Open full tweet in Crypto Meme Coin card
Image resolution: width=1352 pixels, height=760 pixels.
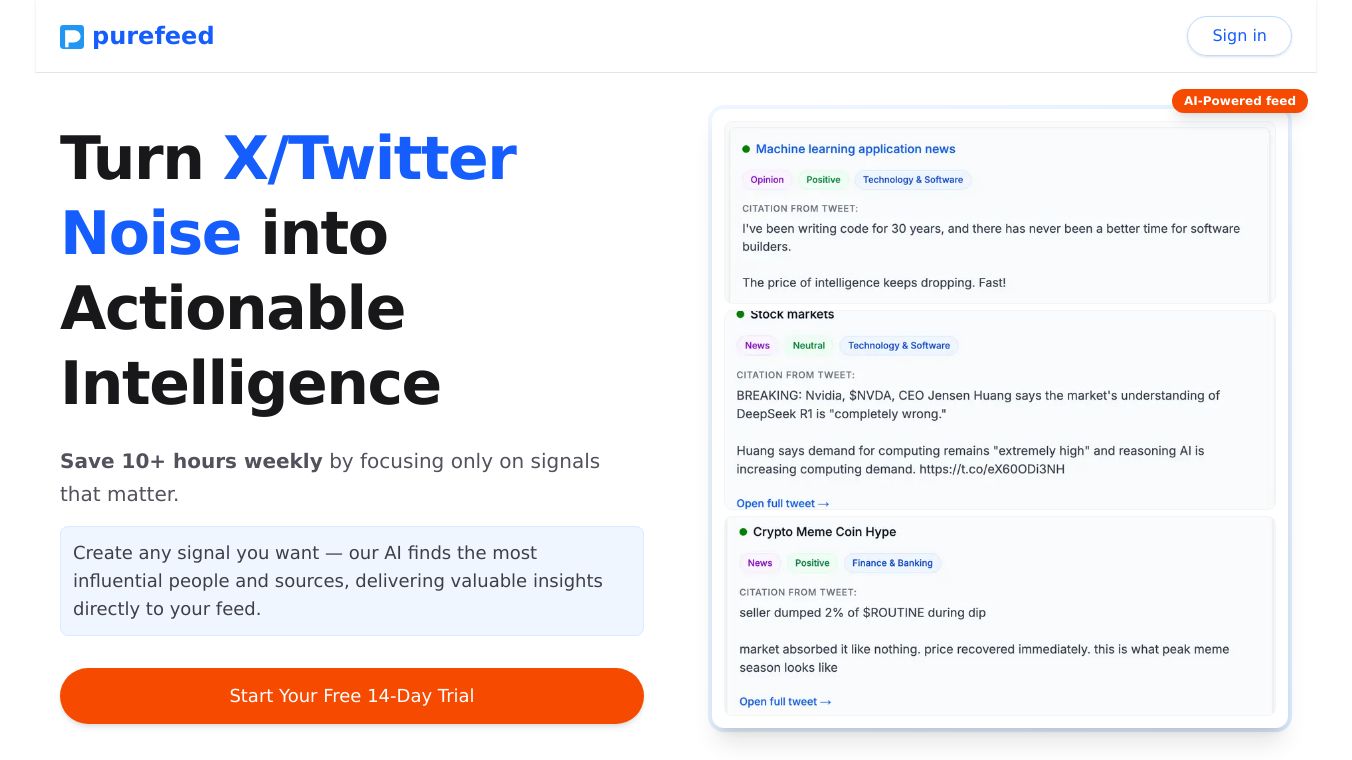785,702
